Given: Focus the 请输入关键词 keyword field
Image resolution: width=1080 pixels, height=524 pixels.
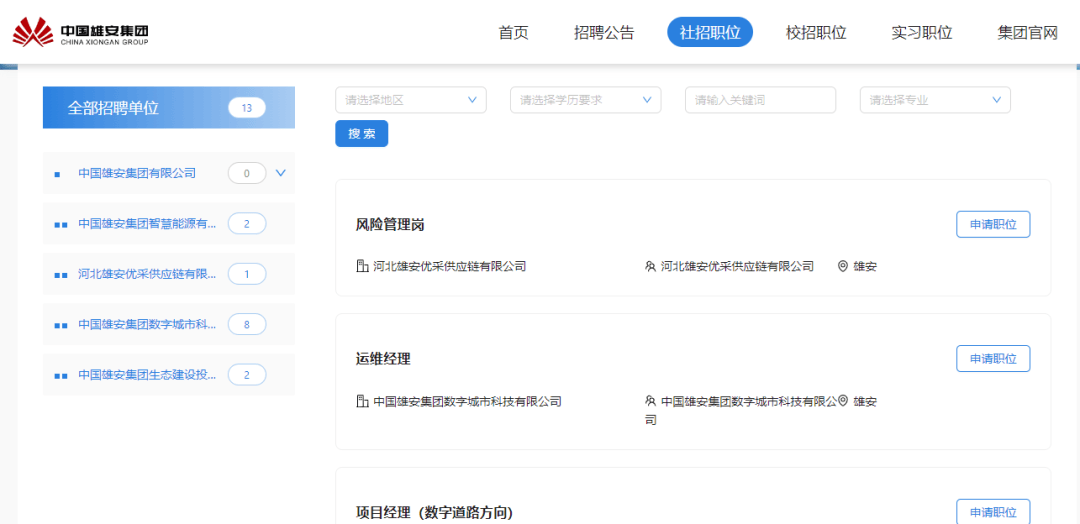Looking at the screenshot, I should (x=760, y=100).
